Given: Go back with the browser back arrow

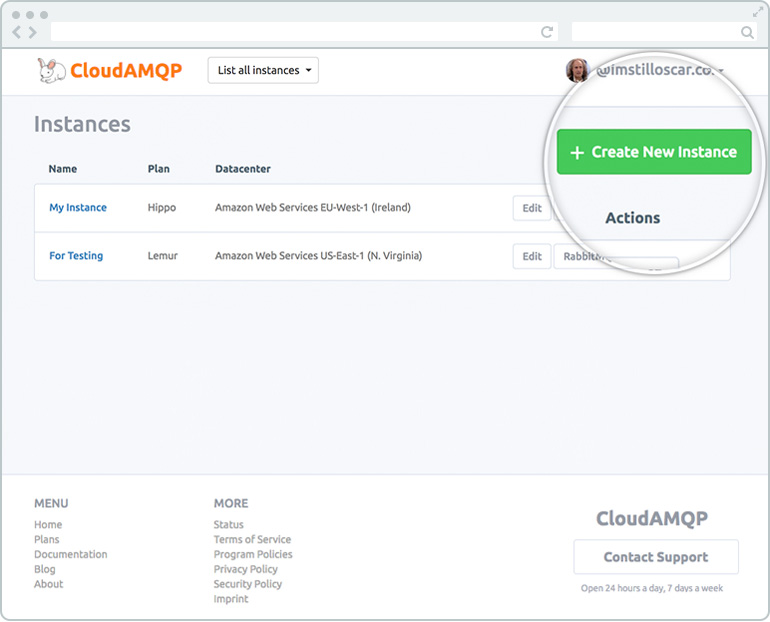Looking at the screenshot, I should pyautogui.click(x=17, y=33).
